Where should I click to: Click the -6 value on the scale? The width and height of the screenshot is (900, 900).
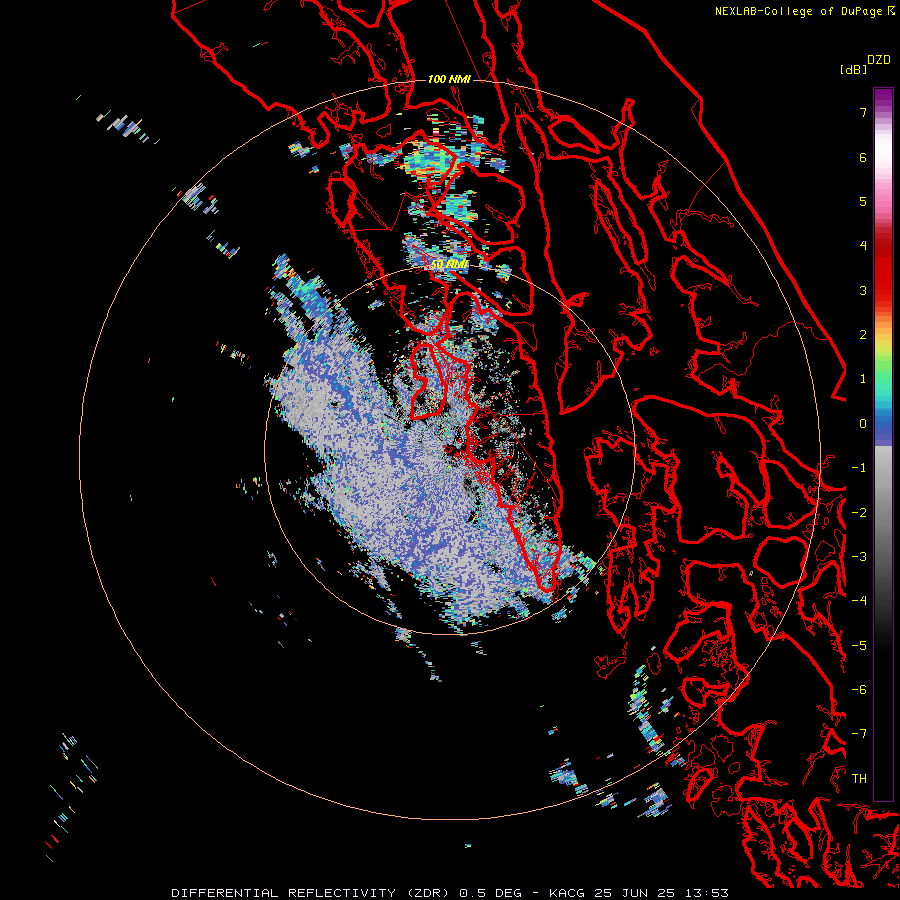(x=859, y=690)
